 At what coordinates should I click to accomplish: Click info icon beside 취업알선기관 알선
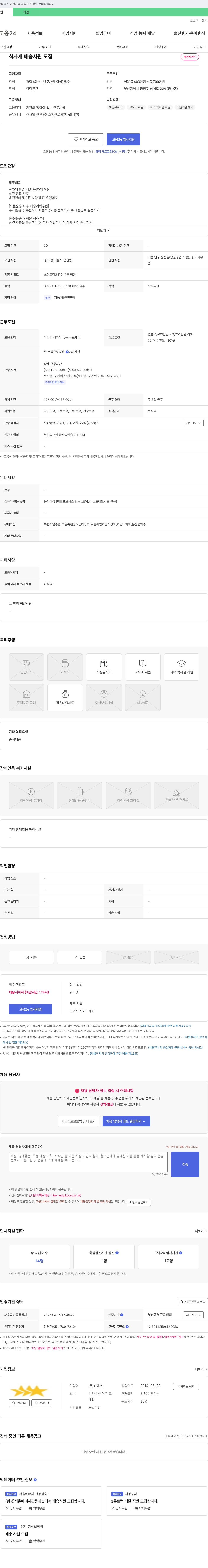coord(117,1253)
